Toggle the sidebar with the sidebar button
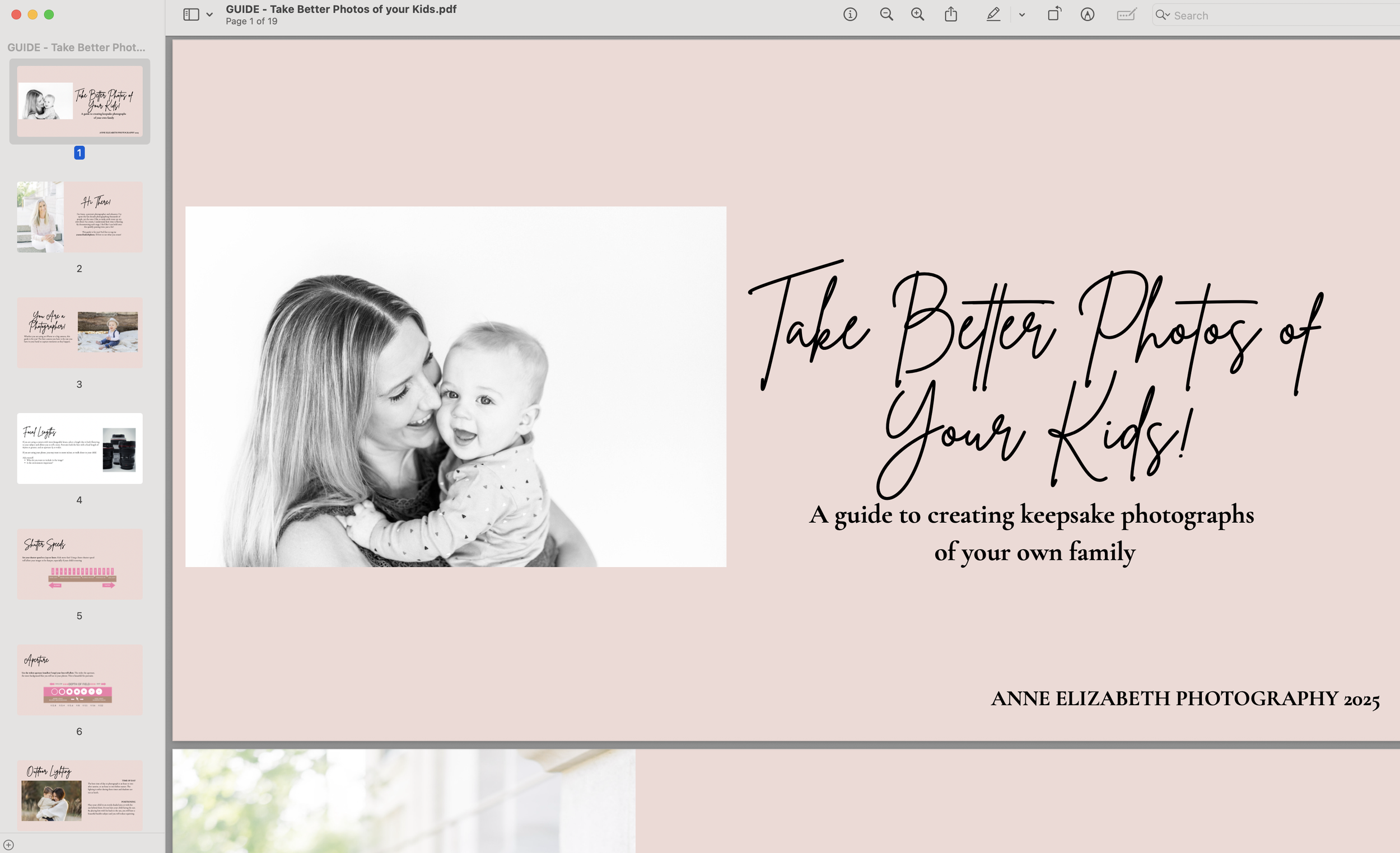The height and width of the screenshot is (853, 1400). 191,15
